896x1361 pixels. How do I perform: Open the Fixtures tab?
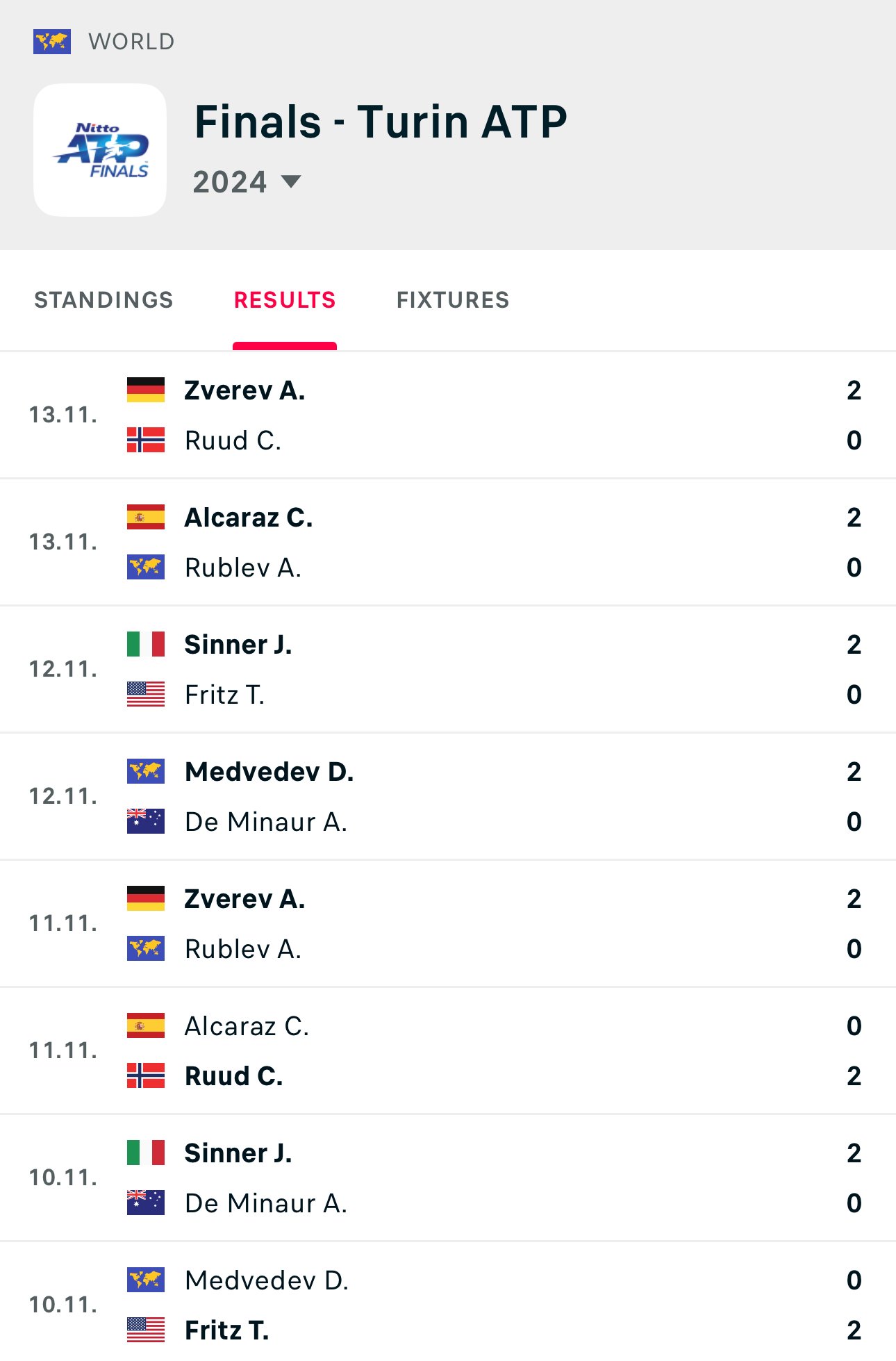(x=453, y=300)
